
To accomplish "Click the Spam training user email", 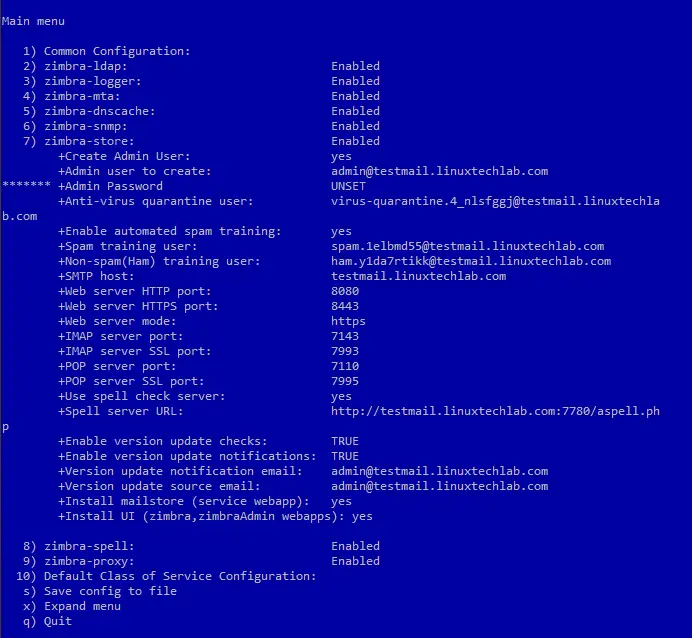I will [467, 246].
